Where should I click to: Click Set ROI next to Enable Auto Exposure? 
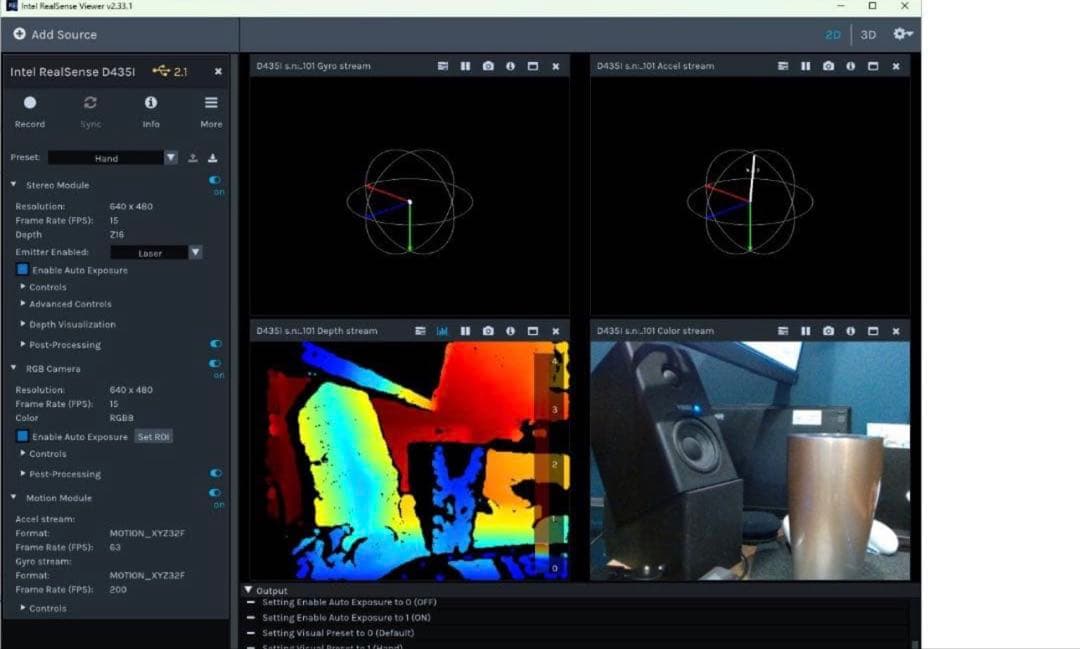point(156,436)
